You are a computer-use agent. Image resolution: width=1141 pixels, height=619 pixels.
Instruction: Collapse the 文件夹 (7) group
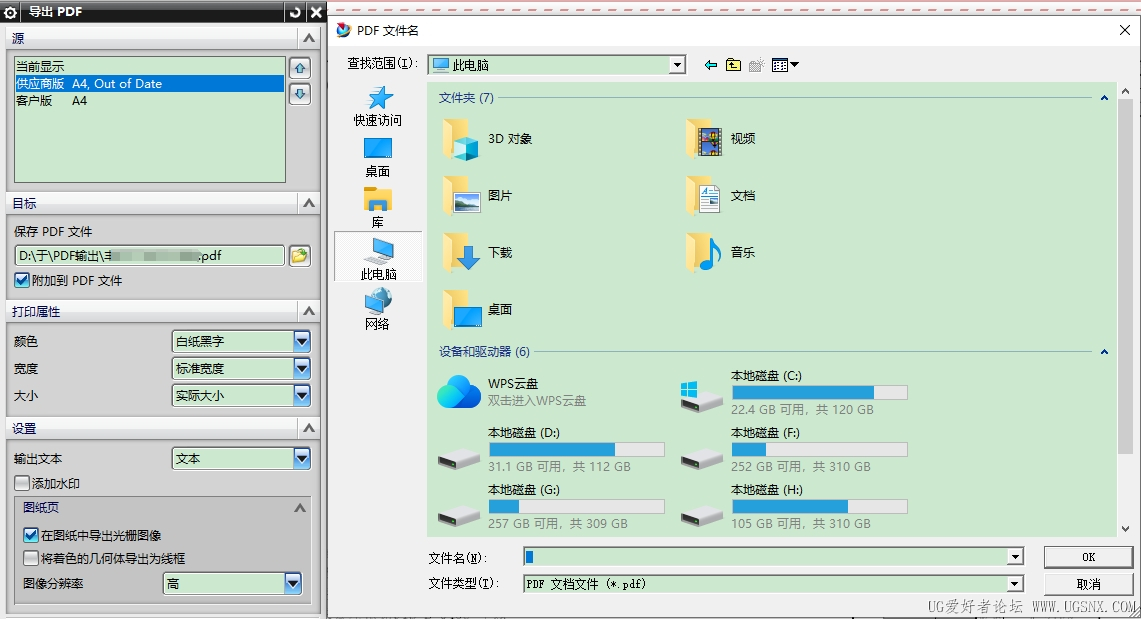[x=1104, y=98]
